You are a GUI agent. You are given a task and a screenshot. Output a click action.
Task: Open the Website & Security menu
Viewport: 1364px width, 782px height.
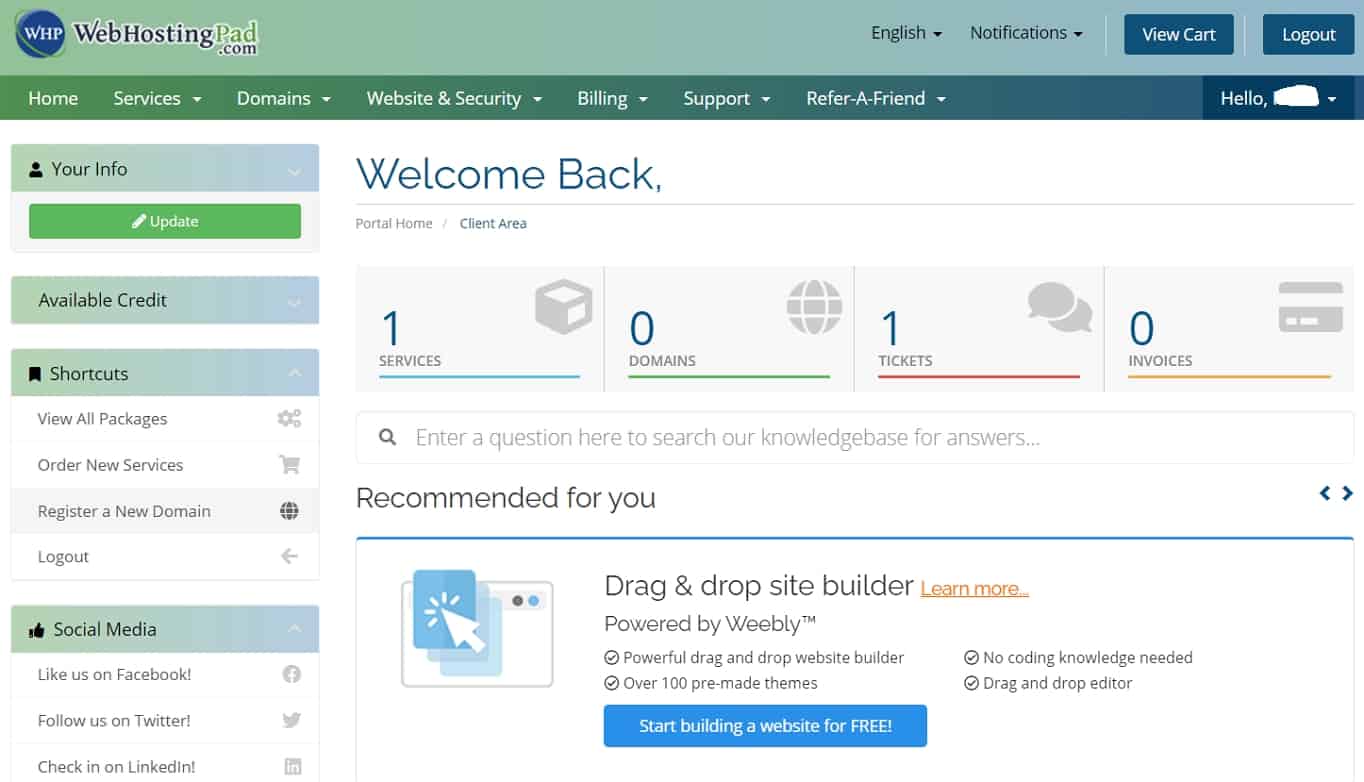[x=454, y=98]
